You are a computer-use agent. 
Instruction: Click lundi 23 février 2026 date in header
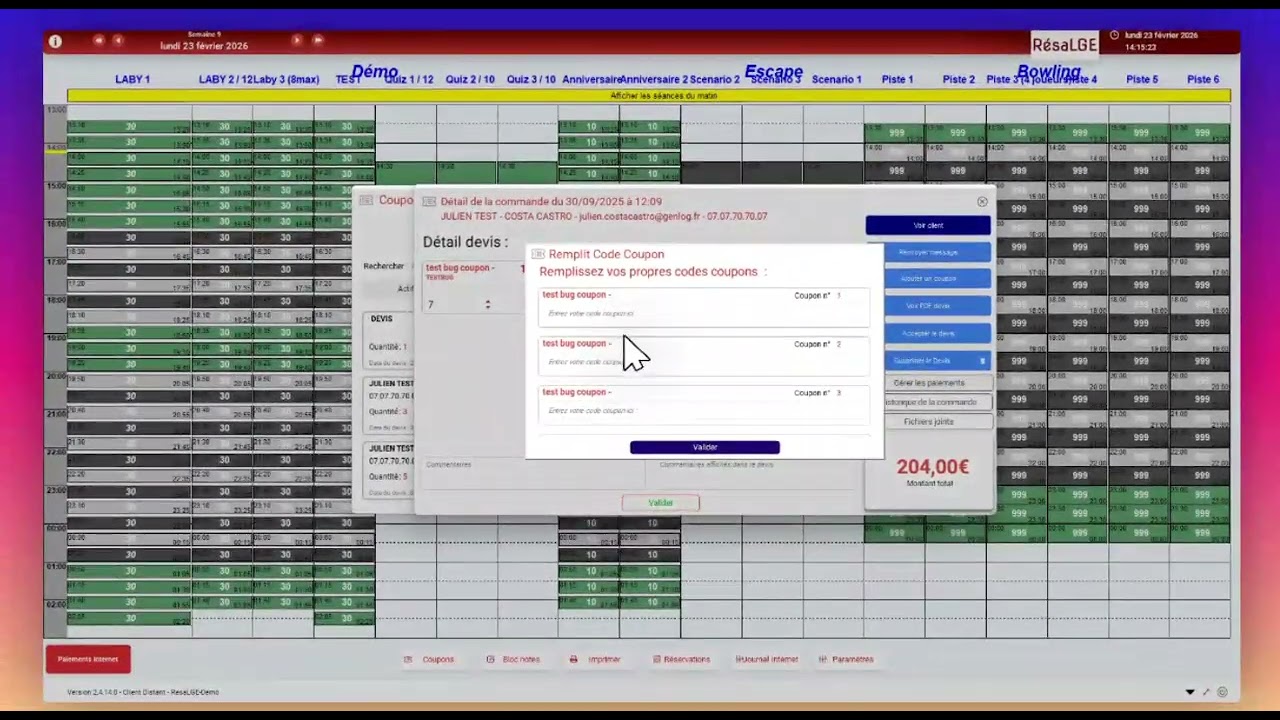[204, 46]
